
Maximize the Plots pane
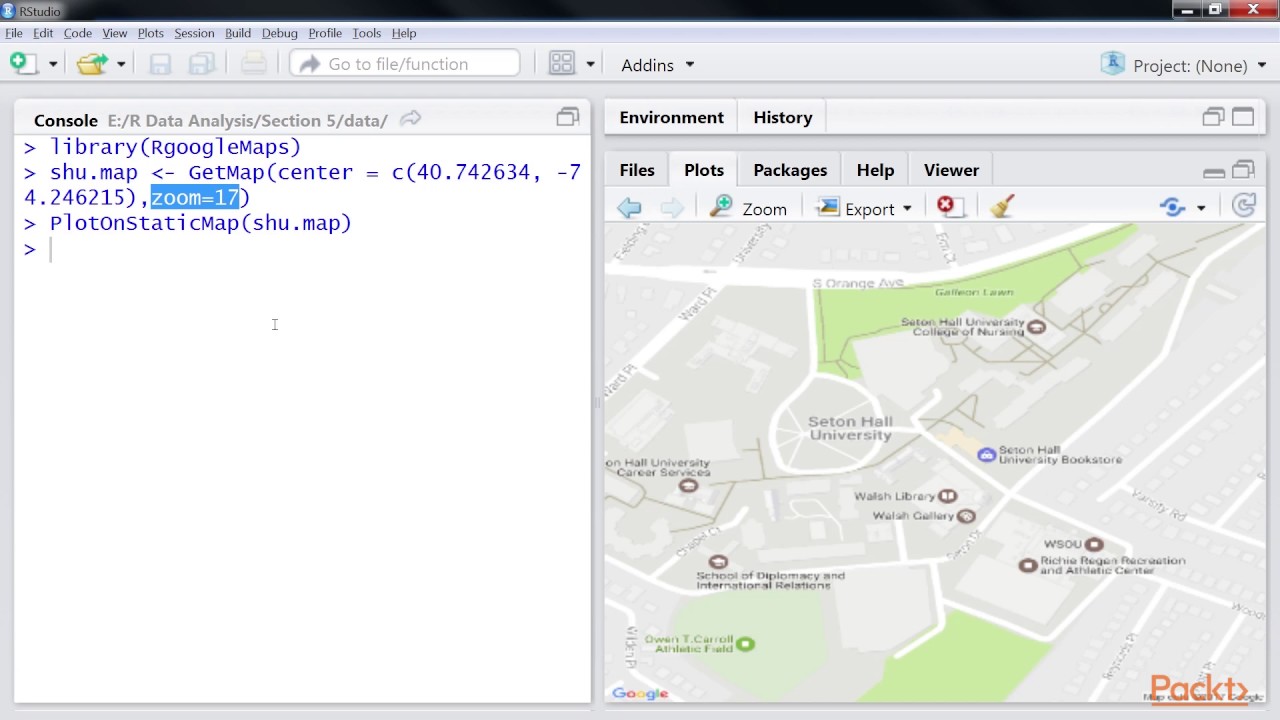click(x=1243, y=170)
